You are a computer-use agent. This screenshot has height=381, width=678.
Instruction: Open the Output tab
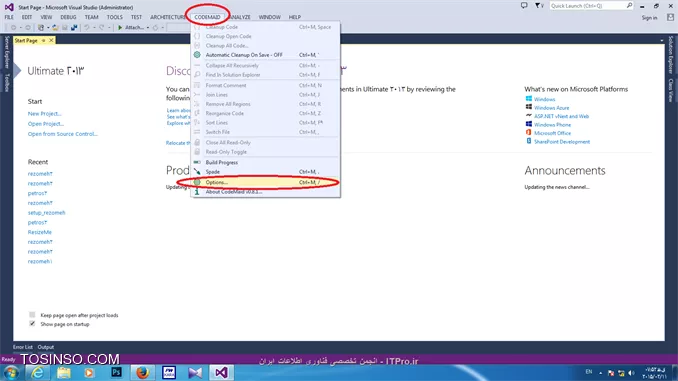tap(45, 347)
